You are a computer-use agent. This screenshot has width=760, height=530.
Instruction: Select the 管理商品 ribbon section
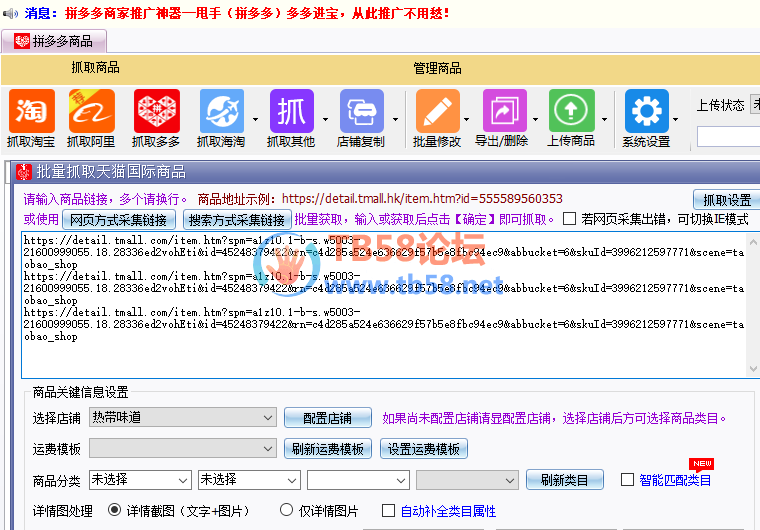(437, 68)
